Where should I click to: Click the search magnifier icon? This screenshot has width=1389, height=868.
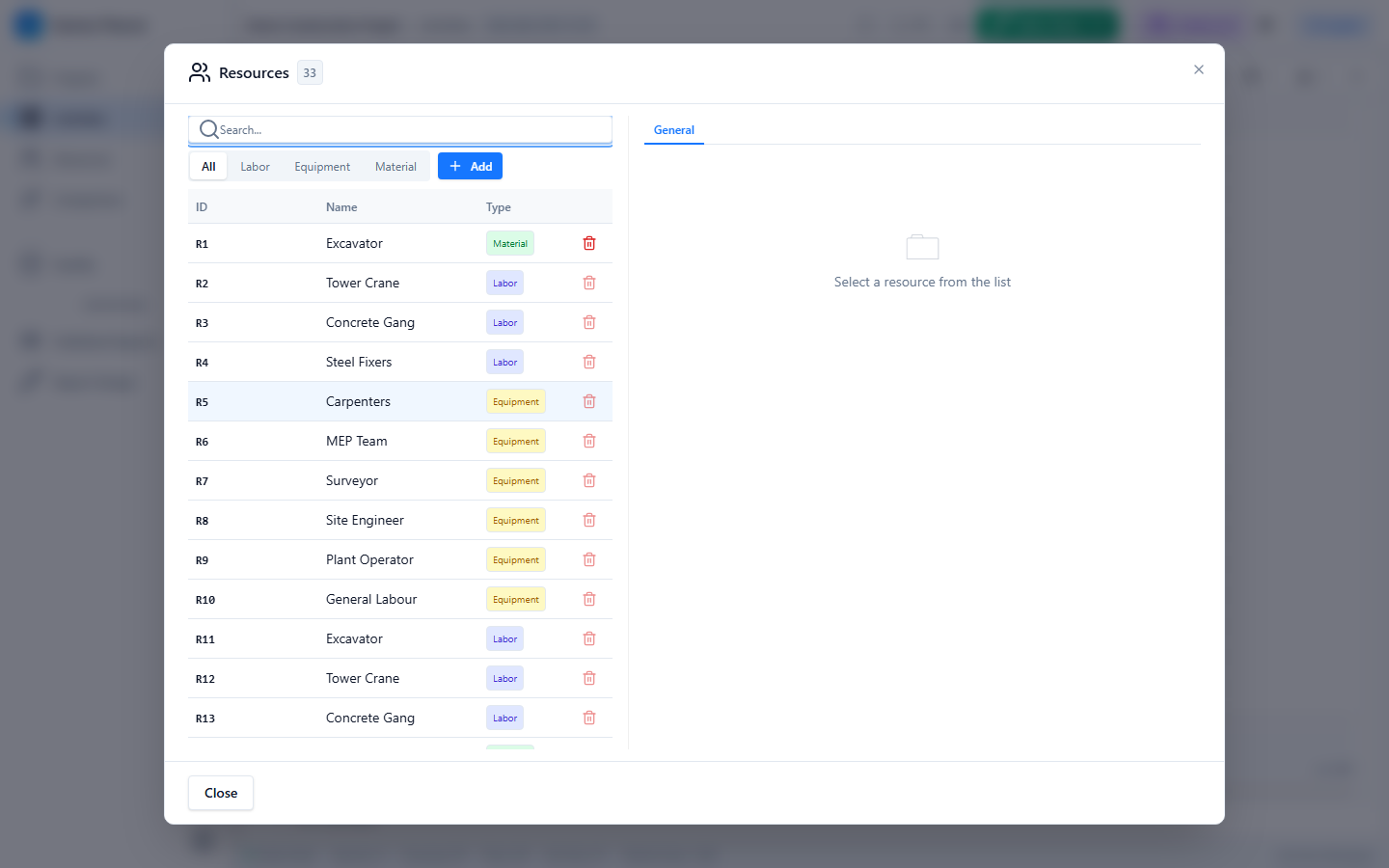pyautogui.click(x=208, y=129)
